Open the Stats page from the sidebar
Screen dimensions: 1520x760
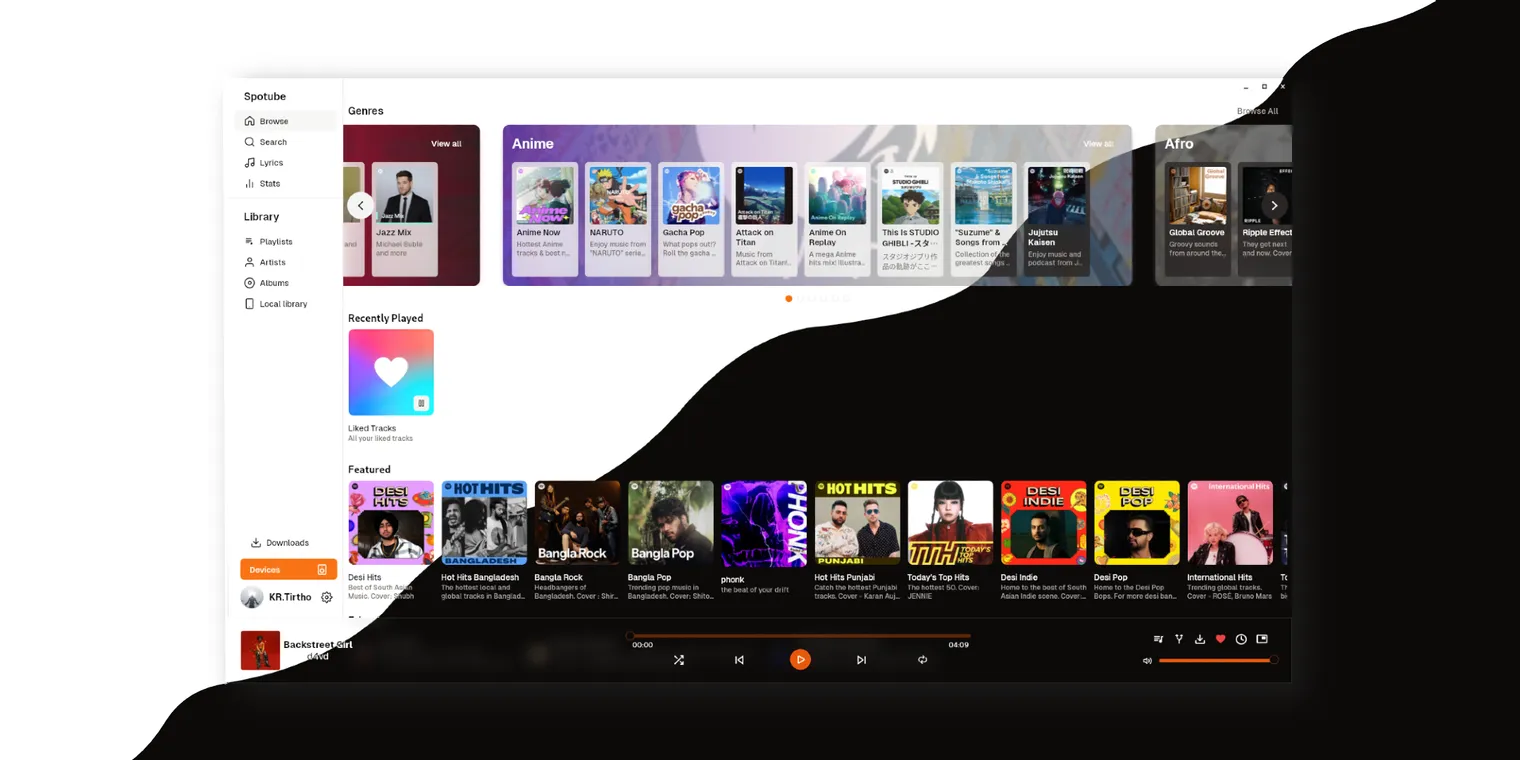[269, 183]
